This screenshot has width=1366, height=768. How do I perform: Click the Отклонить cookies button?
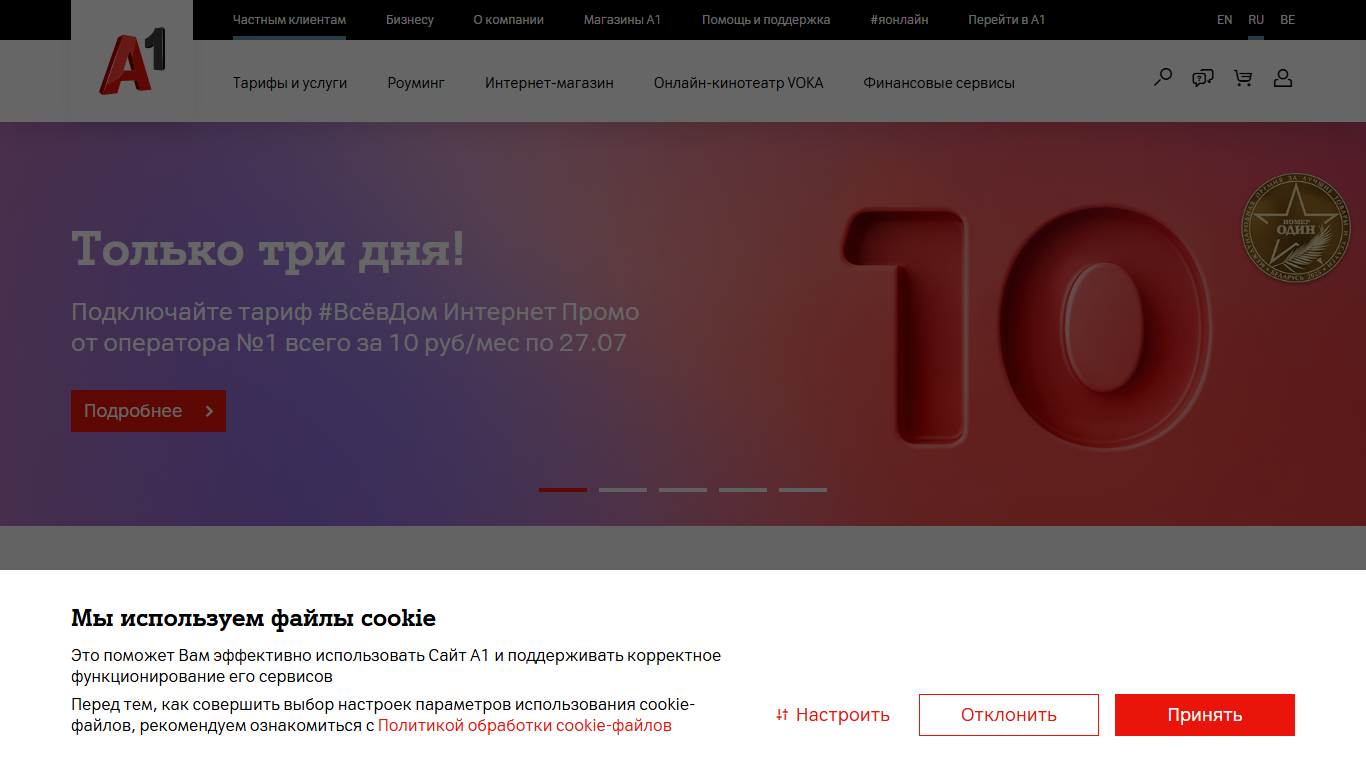(1009, 715)
